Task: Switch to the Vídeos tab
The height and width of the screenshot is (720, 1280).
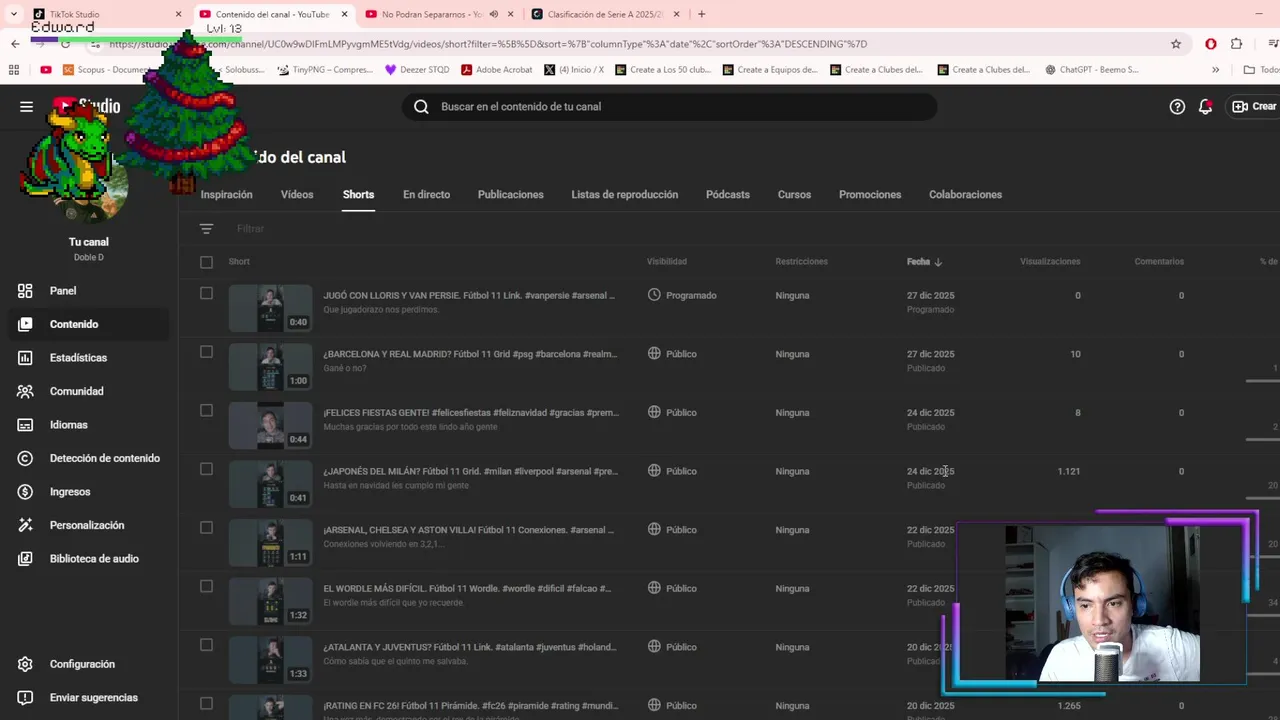Action: pyautogui.click(x=297, y=195)
